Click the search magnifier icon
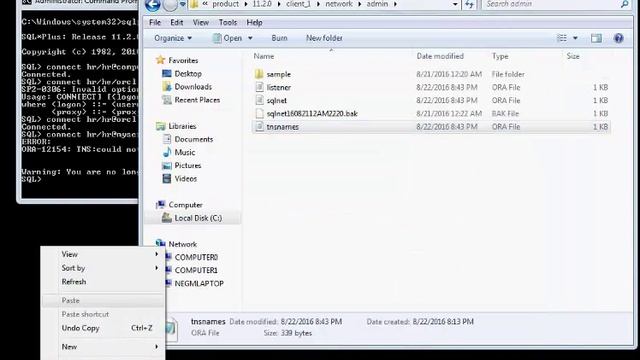 coord(624,4)
